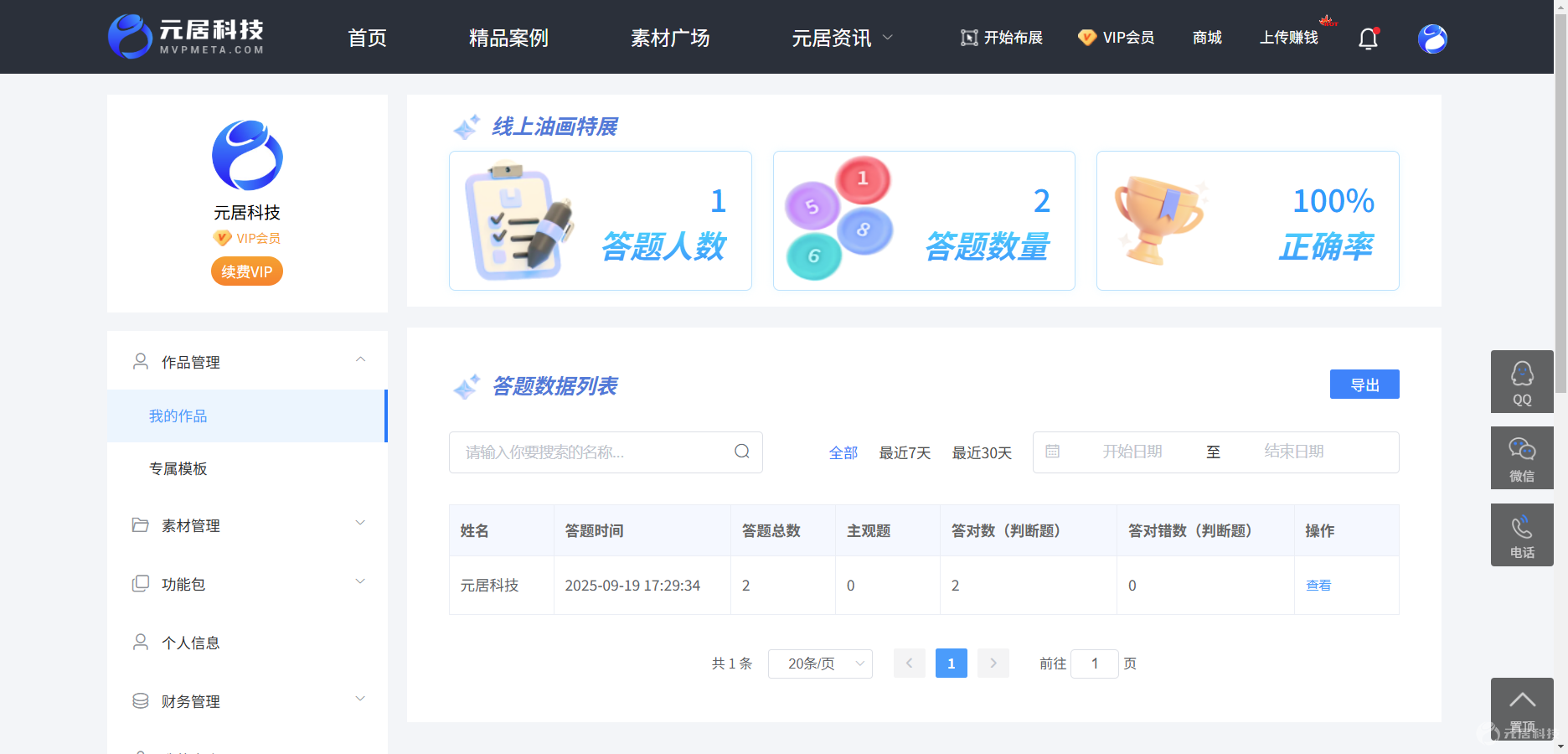Select the 全部 time filter
The height and width of the screenshot is (754, 1568).
click(x=843, y=452)
